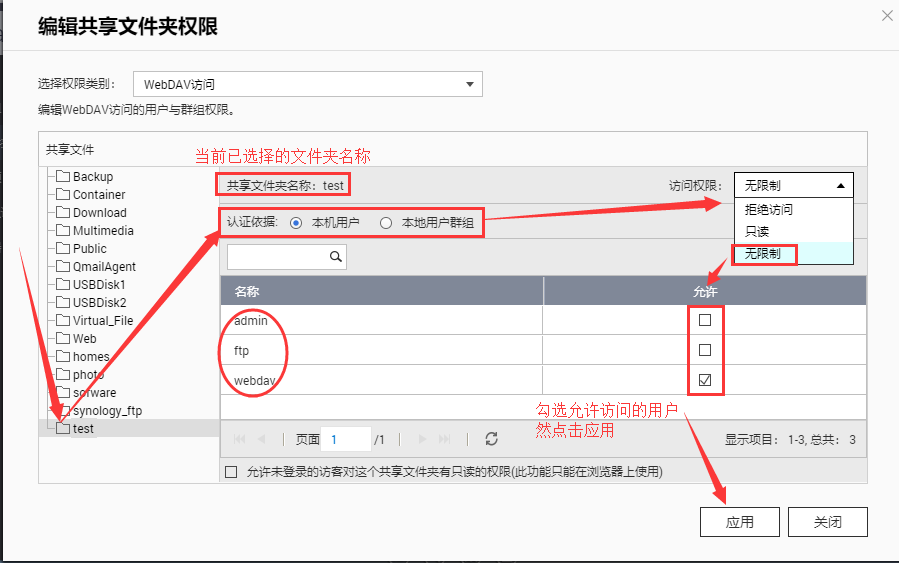
Task: Select the Backup folder icon
Action: coord(63,177)
